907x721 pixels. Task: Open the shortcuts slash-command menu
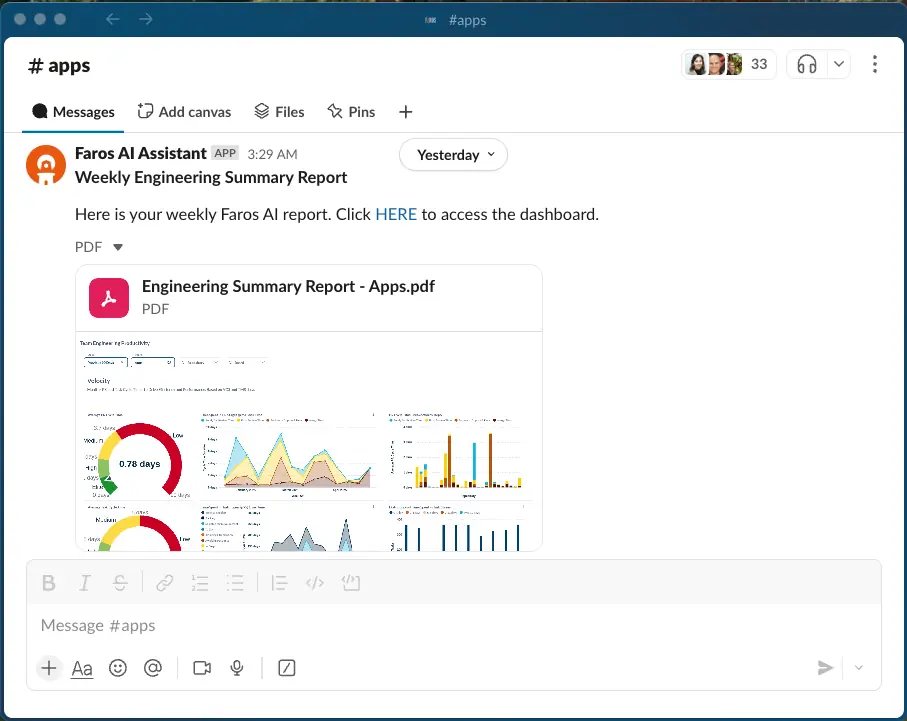coord(286,668)
